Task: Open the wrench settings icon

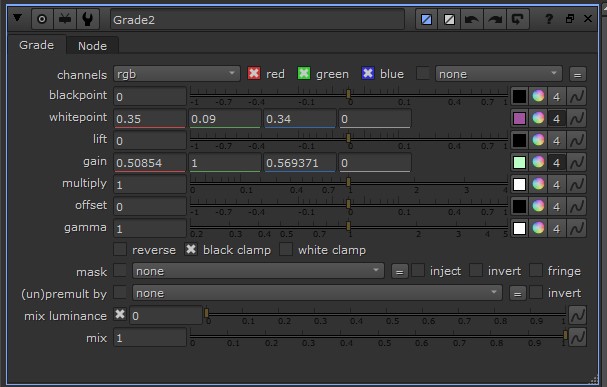Action: (87, 19)
